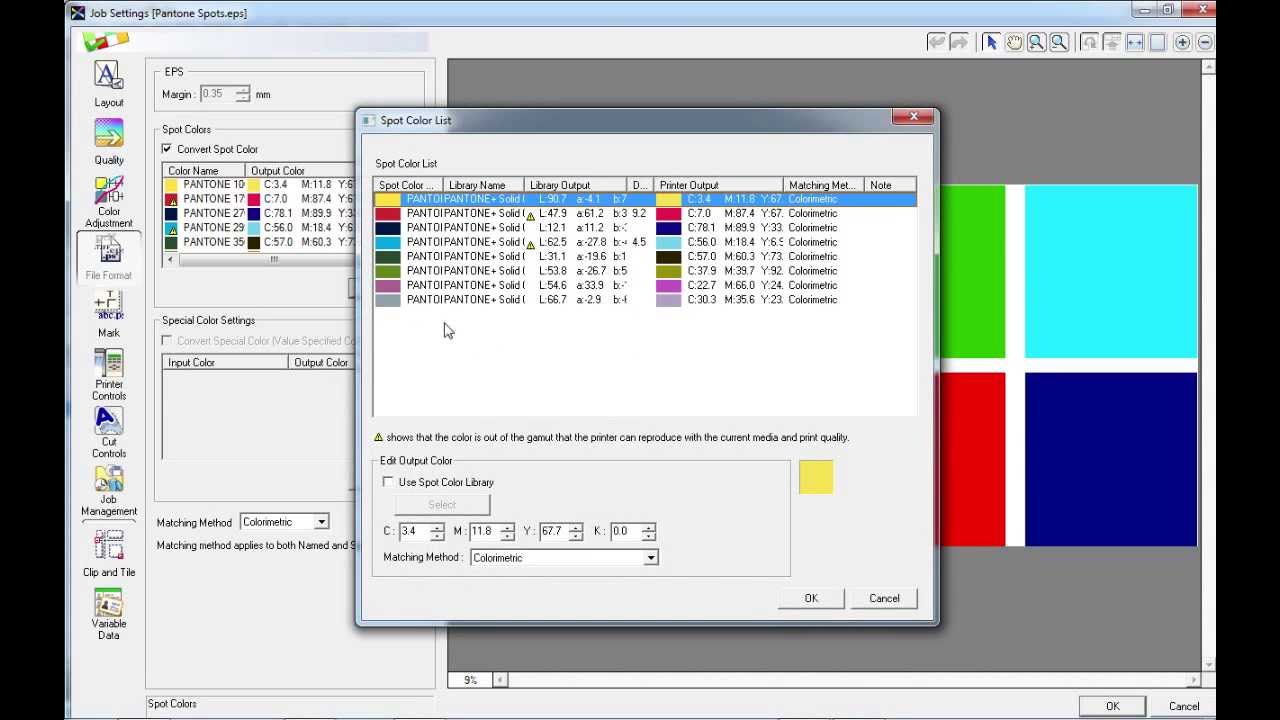Click Cancel in Job Settings window
Viewport: 1280px width, 720px height.
pos(1184,706)
